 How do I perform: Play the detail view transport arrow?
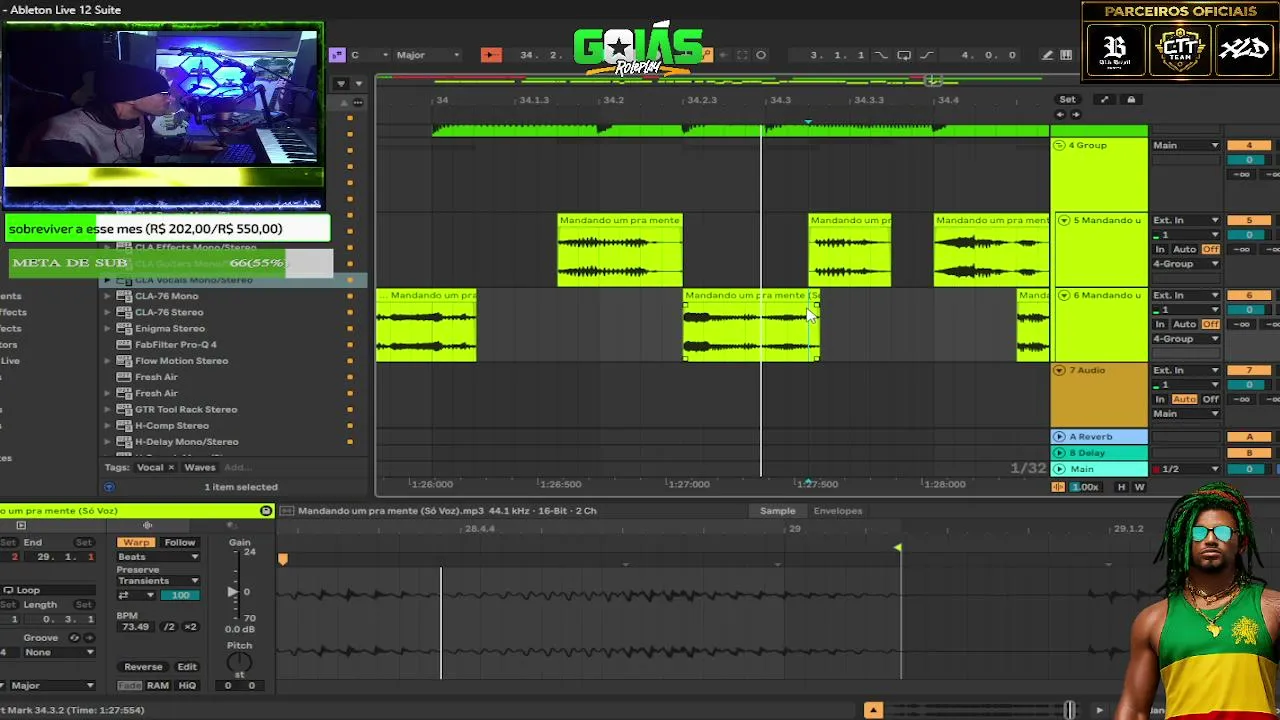click(1099, 710)
